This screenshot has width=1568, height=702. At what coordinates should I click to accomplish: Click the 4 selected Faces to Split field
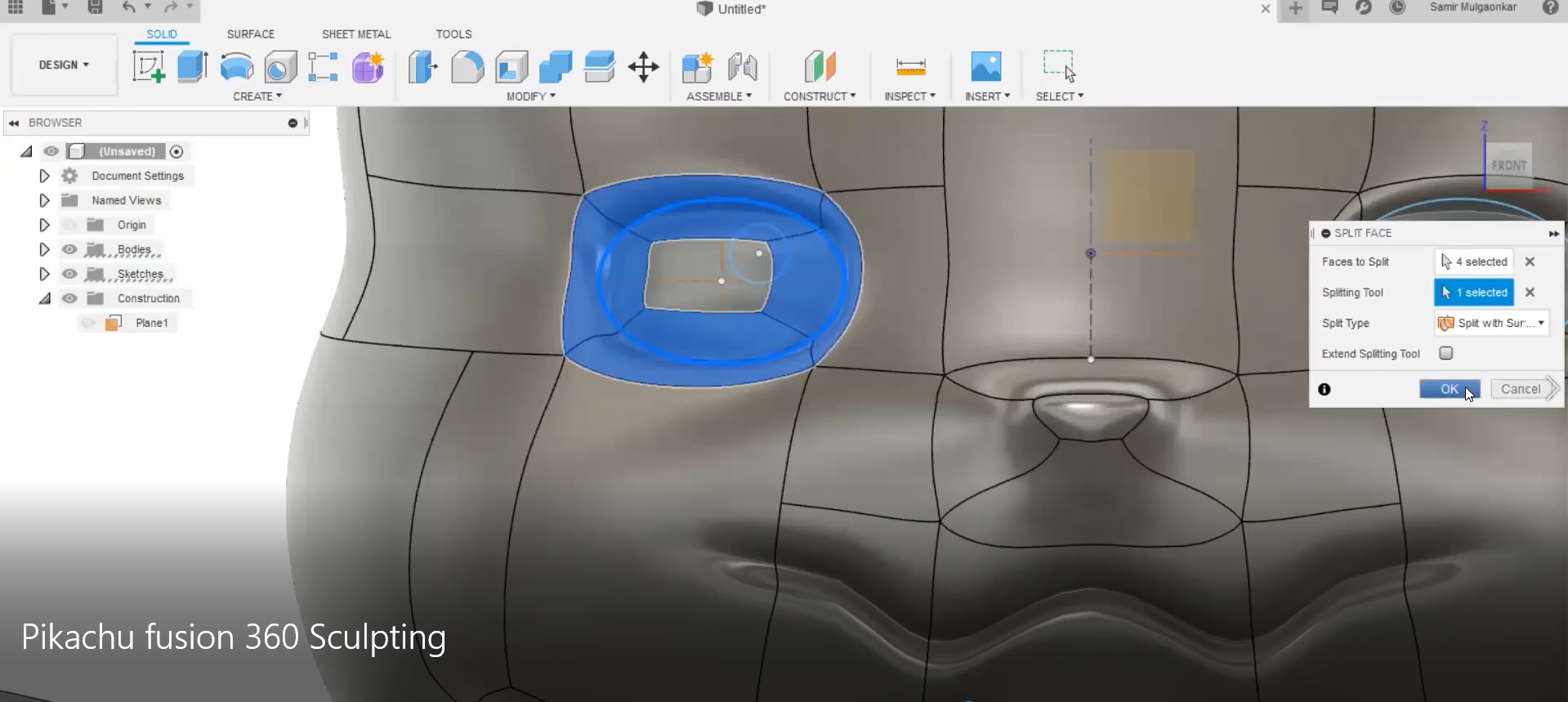click(x=1474, y=262)
